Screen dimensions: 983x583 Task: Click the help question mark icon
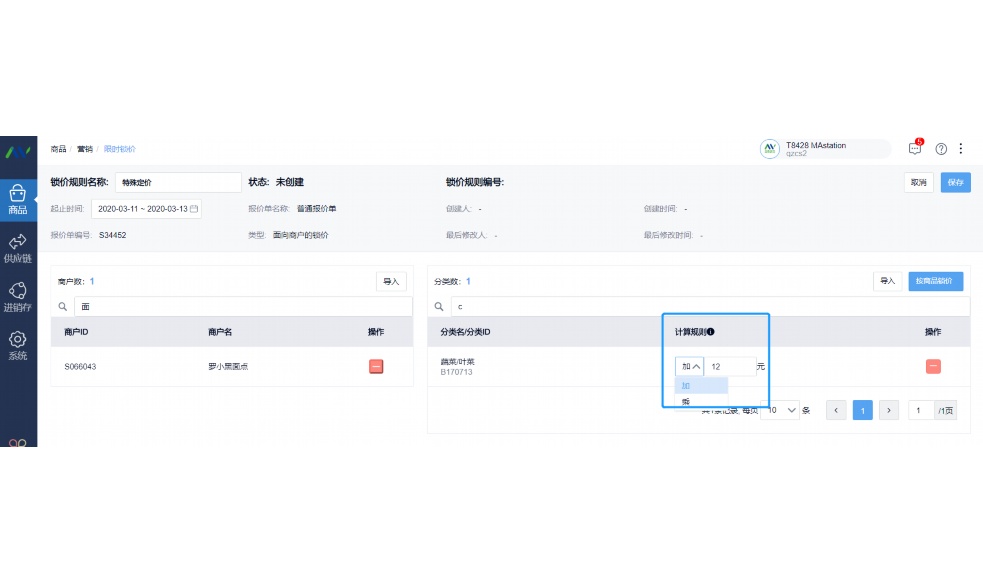pyautogui.click(x=940, y=148)
